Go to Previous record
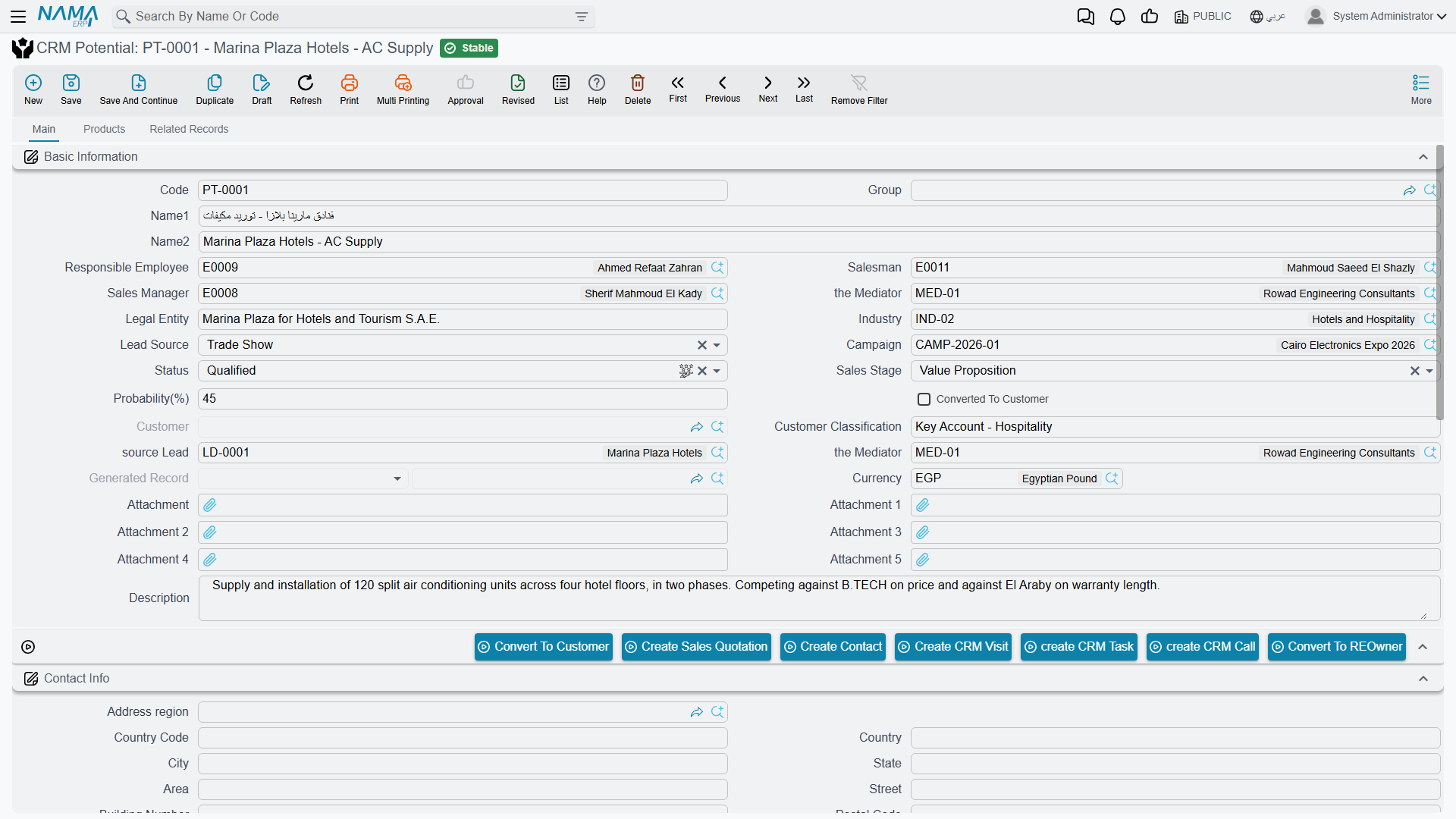 click(x=723, y=88)
